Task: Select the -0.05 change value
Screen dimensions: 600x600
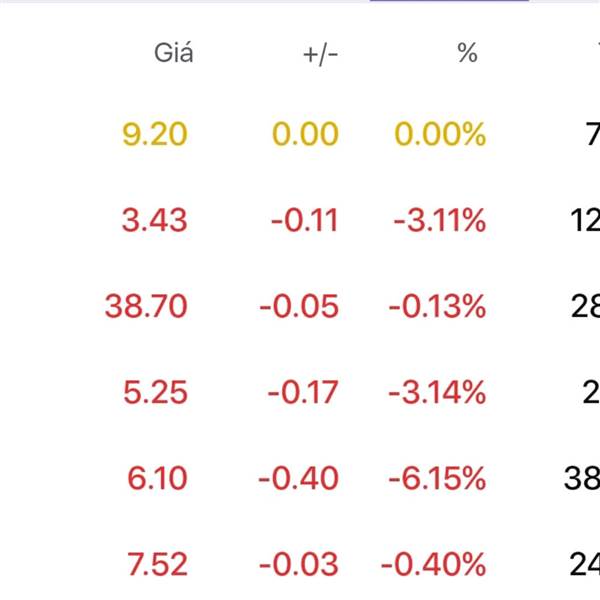Action: (299, 306)
